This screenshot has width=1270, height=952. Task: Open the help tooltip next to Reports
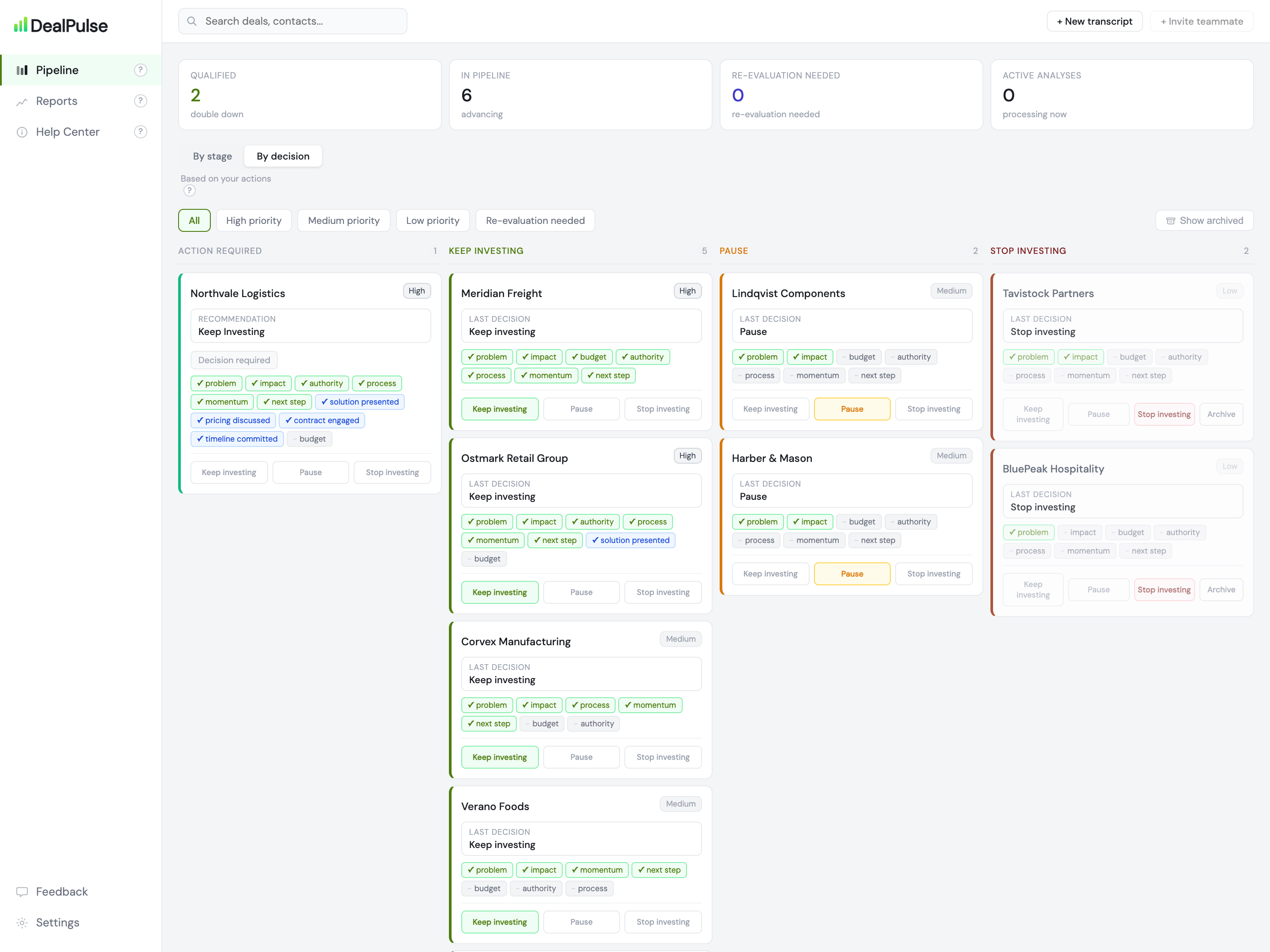pos(141,101)
